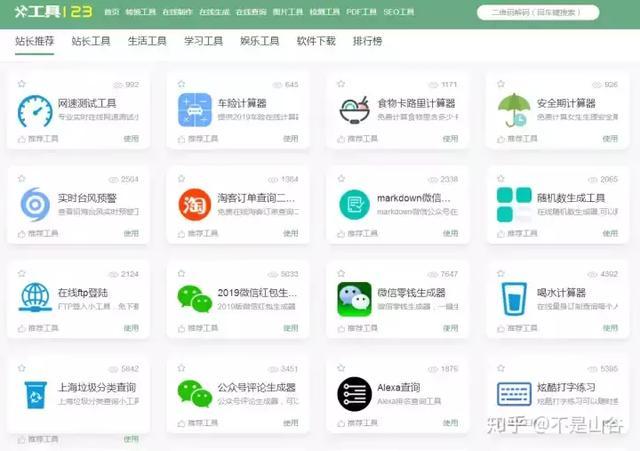This screenshot has height=451, width=640.
Task: Open 图片工具 in the top navigation
Action: point(288,12)
